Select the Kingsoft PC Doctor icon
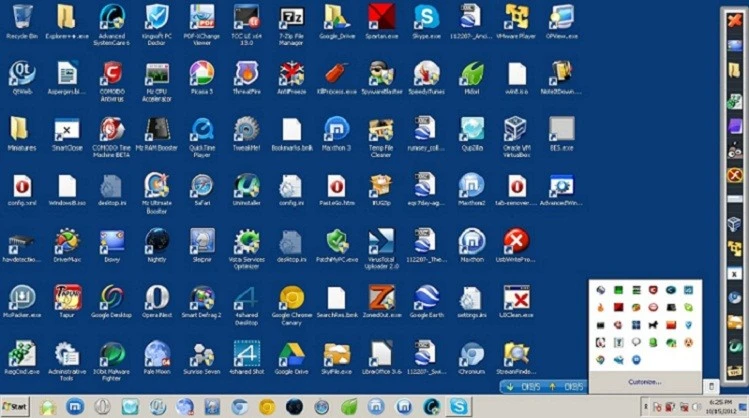Viewport: 749px width, 418px height. coord(157,24)
